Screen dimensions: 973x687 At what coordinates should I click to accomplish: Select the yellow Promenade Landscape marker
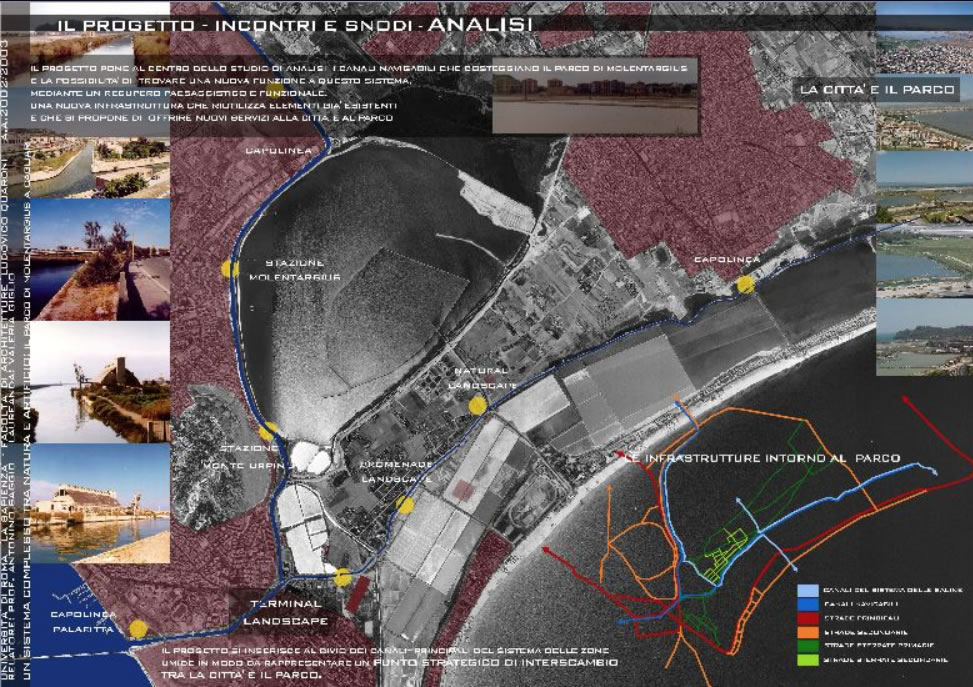(405, 505)
